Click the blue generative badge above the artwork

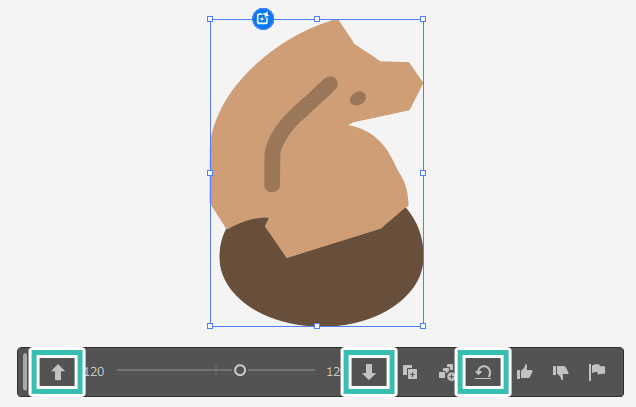[262, 18]
